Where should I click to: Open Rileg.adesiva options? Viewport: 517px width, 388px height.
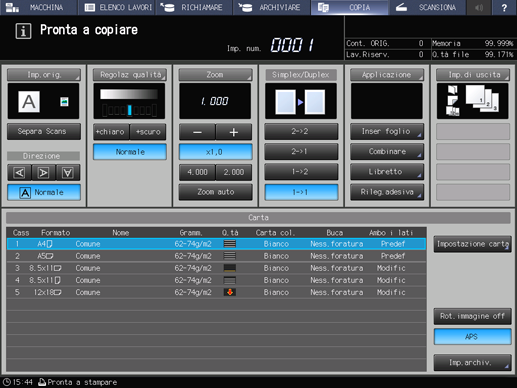coord(387,192)
